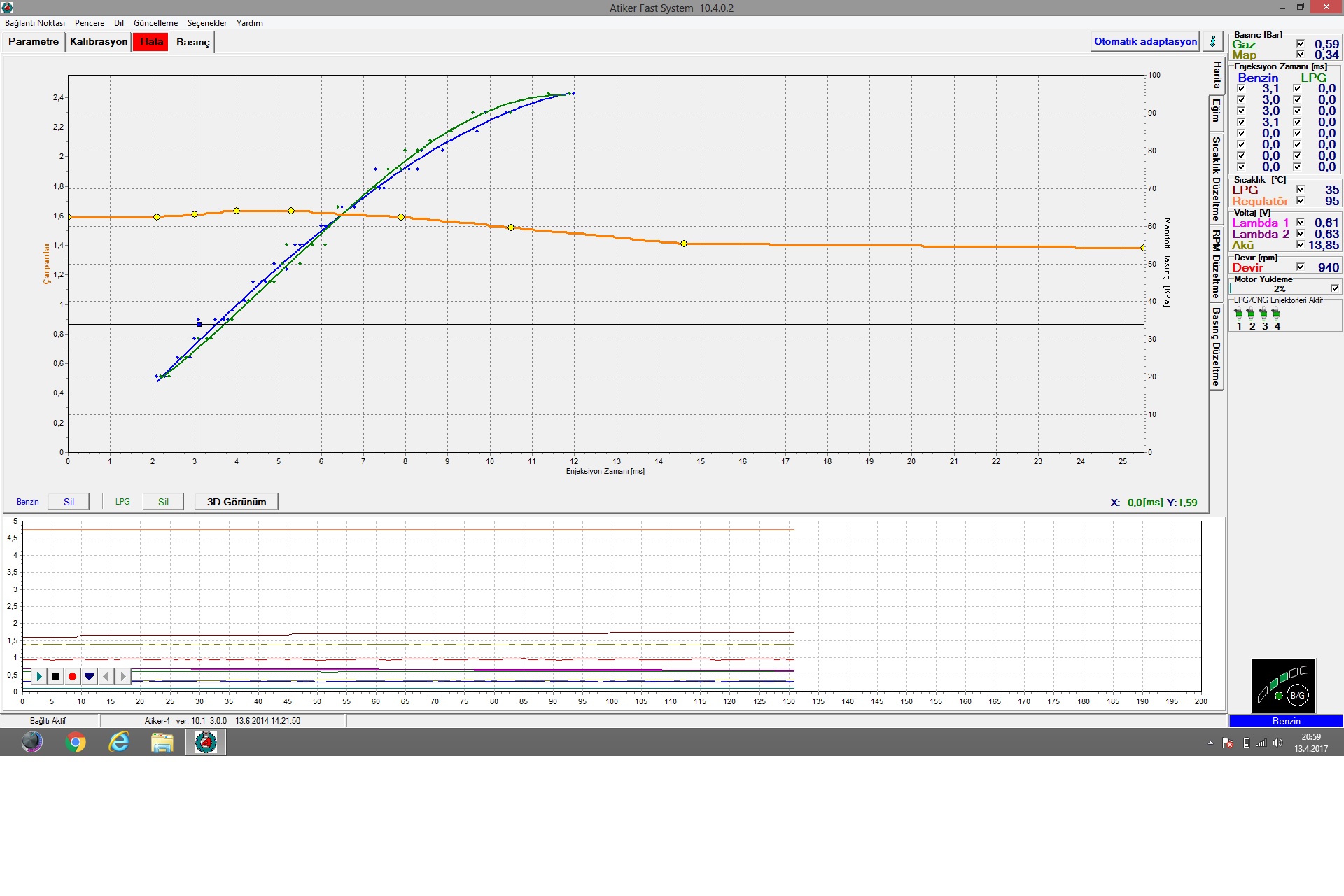Click the B/G fuel switch indicator image
This screenshot has width=1344, height=896.
point(1284,685)
